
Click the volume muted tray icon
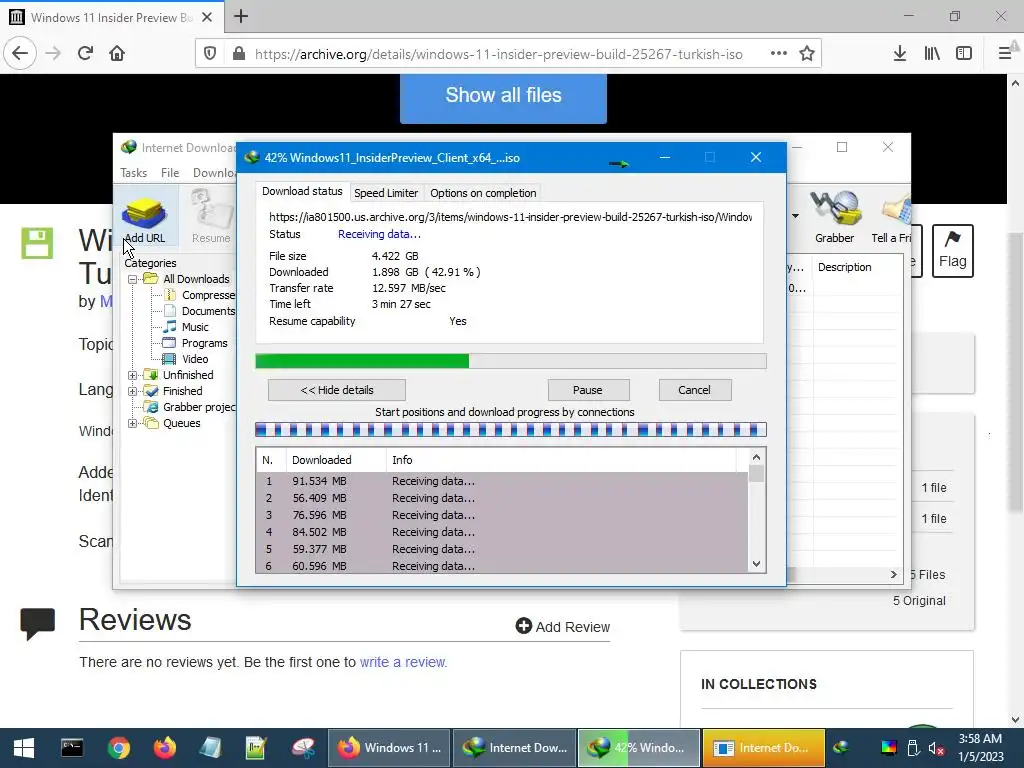pos(936,748)
